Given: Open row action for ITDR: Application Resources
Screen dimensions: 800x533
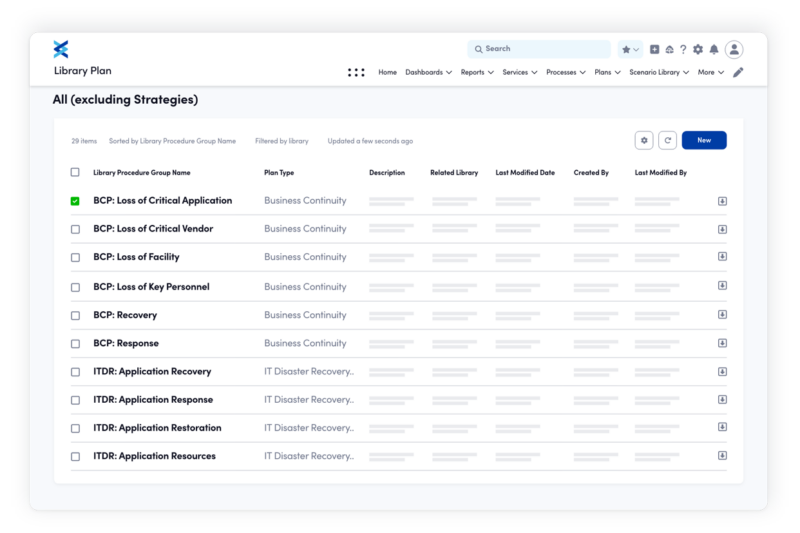Looking at the screenshot, I should click(x=722, y=455).
